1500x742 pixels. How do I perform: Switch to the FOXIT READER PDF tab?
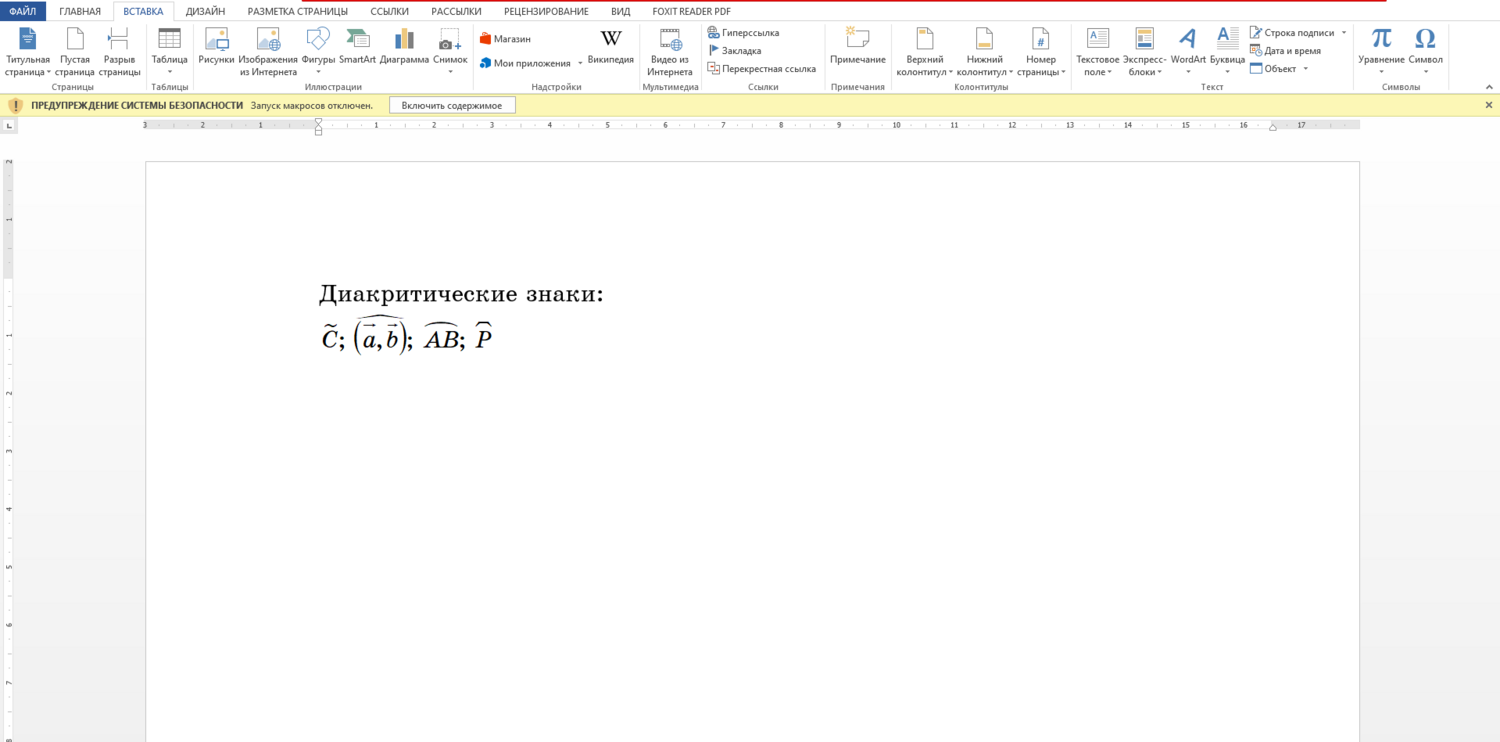point(691,12)
